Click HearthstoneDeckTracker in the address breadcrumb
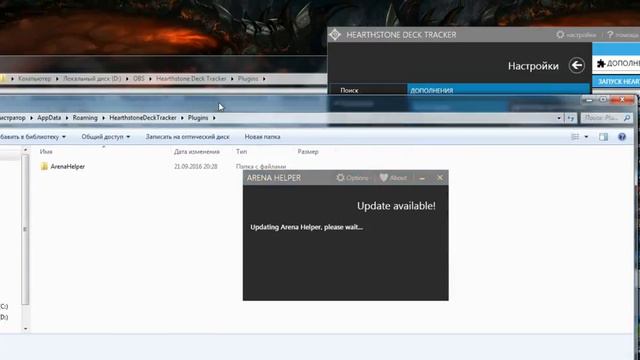640x360 pixels. tap(143, 118)
